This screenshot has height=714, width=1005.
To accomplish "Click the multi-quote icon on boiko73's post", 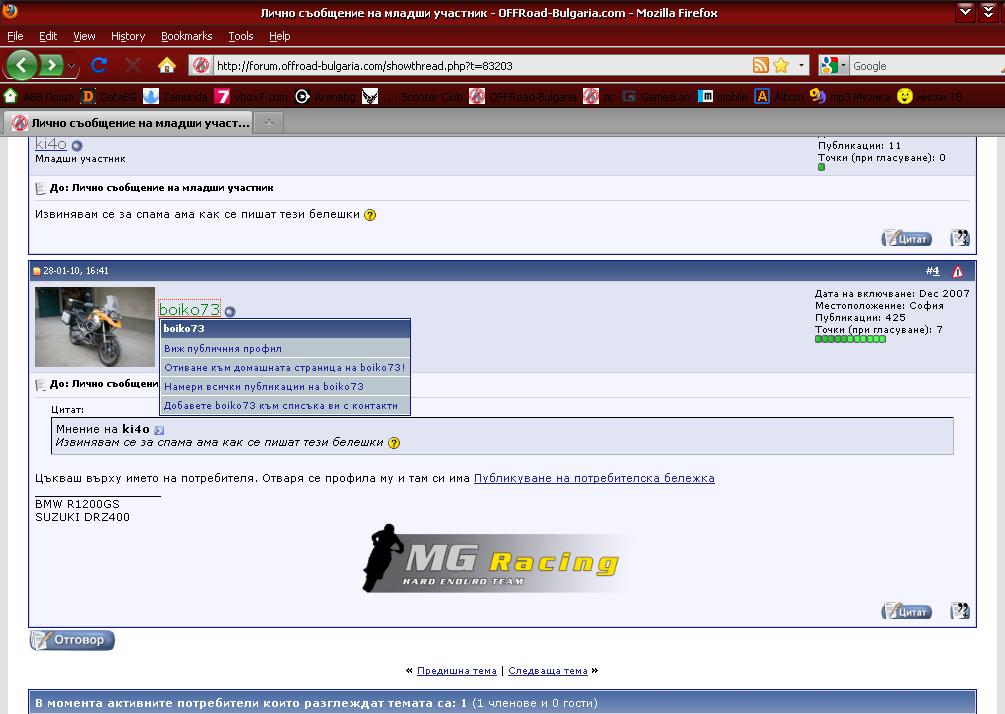I will pyautogui.click(x=959, y=611).
